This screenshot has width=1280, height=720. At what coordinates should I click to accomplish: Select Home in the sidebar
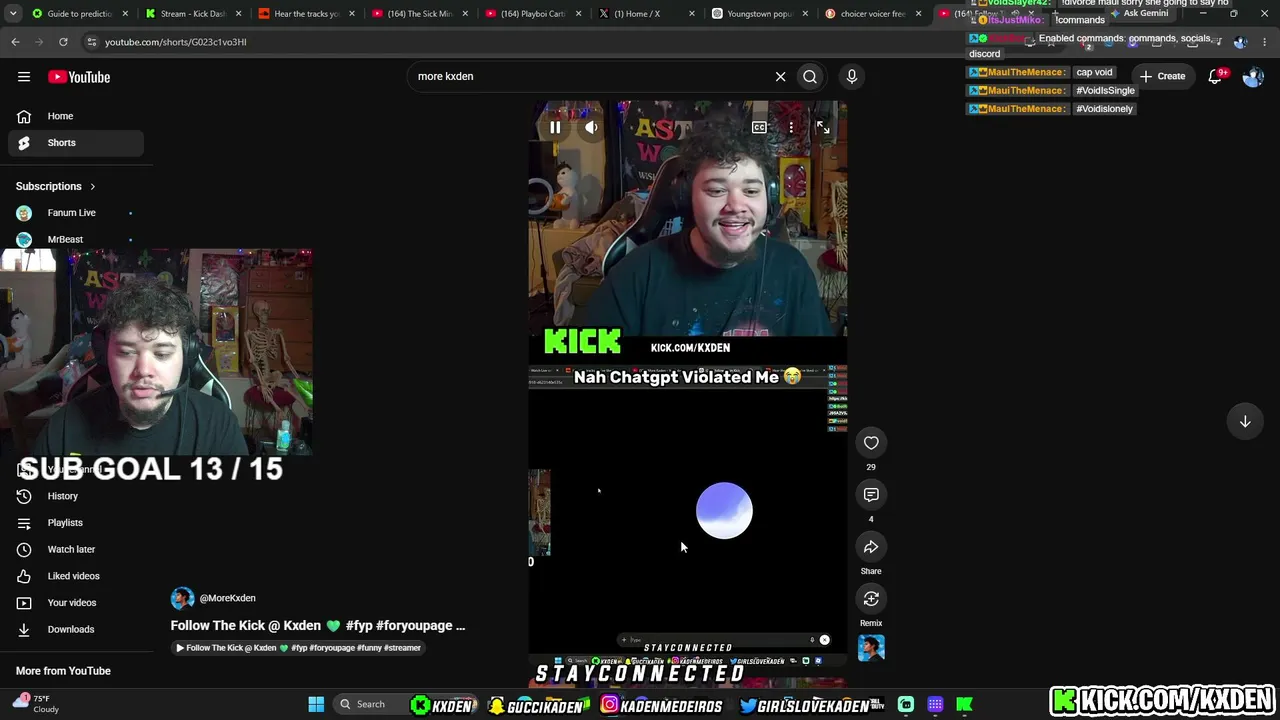pos(76,116)
